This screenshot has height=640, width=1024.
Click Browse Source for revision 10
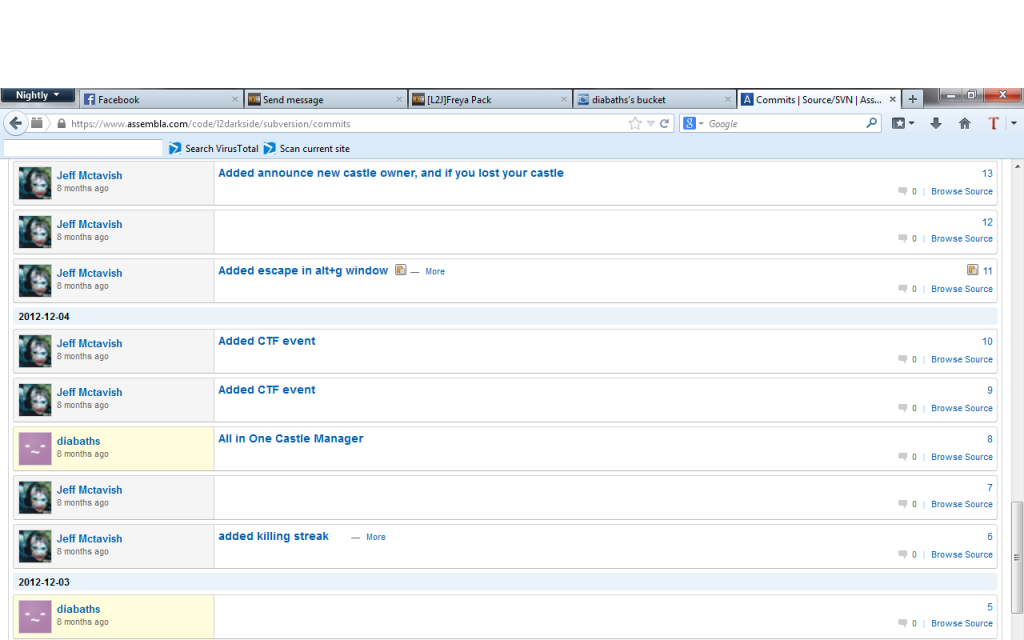(x=961, y=359)
